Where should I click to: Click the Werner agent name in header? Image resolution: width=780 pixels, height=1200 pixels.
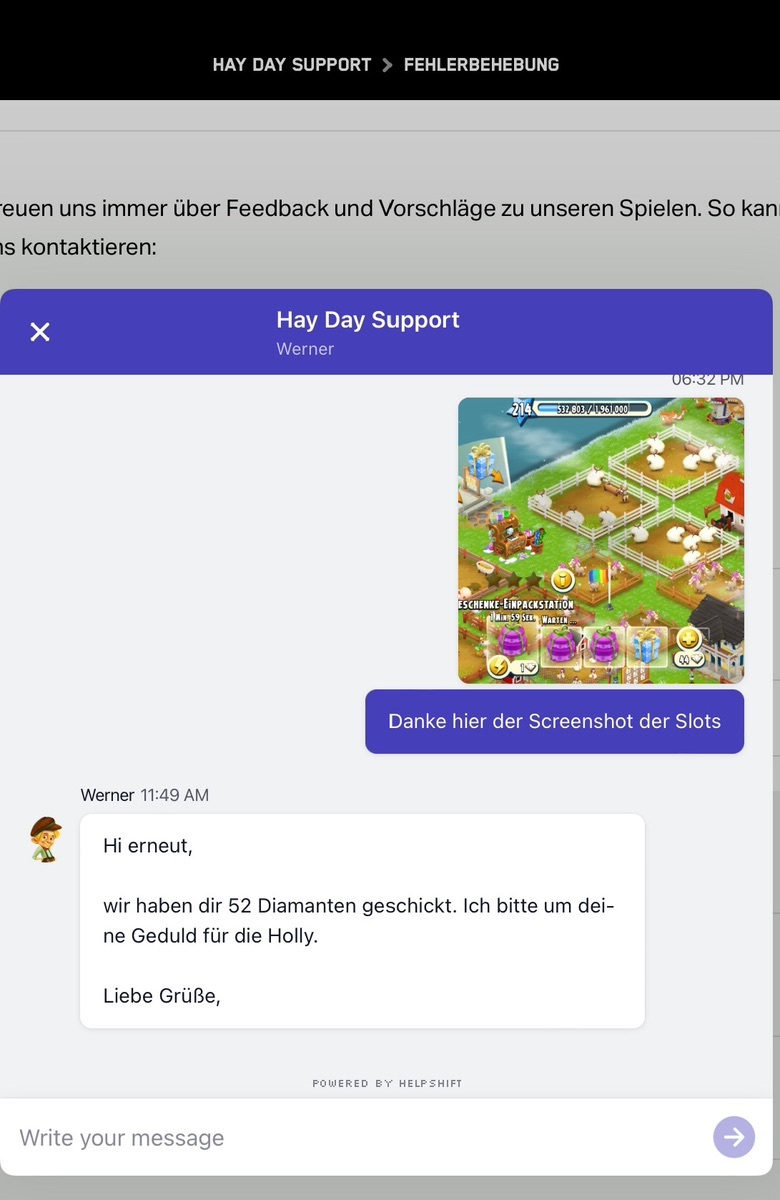[305, 349]
